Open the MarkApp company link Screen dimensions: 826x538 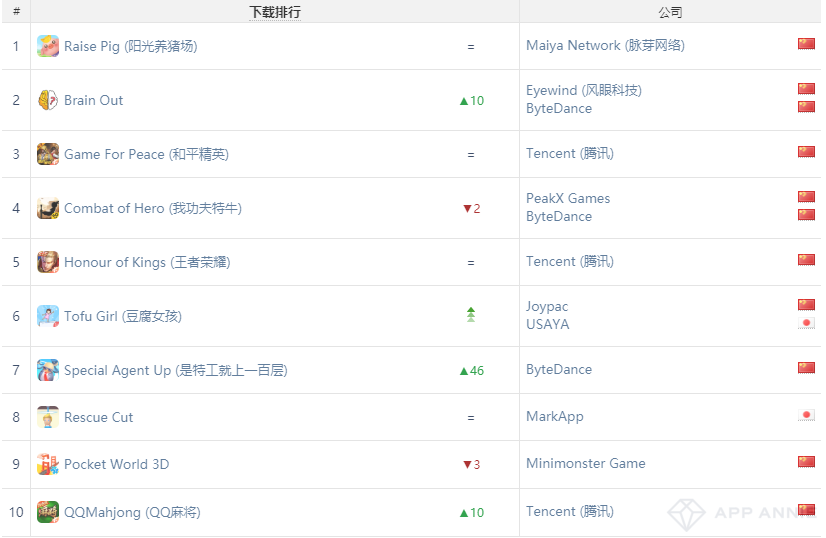coord(555,417)
